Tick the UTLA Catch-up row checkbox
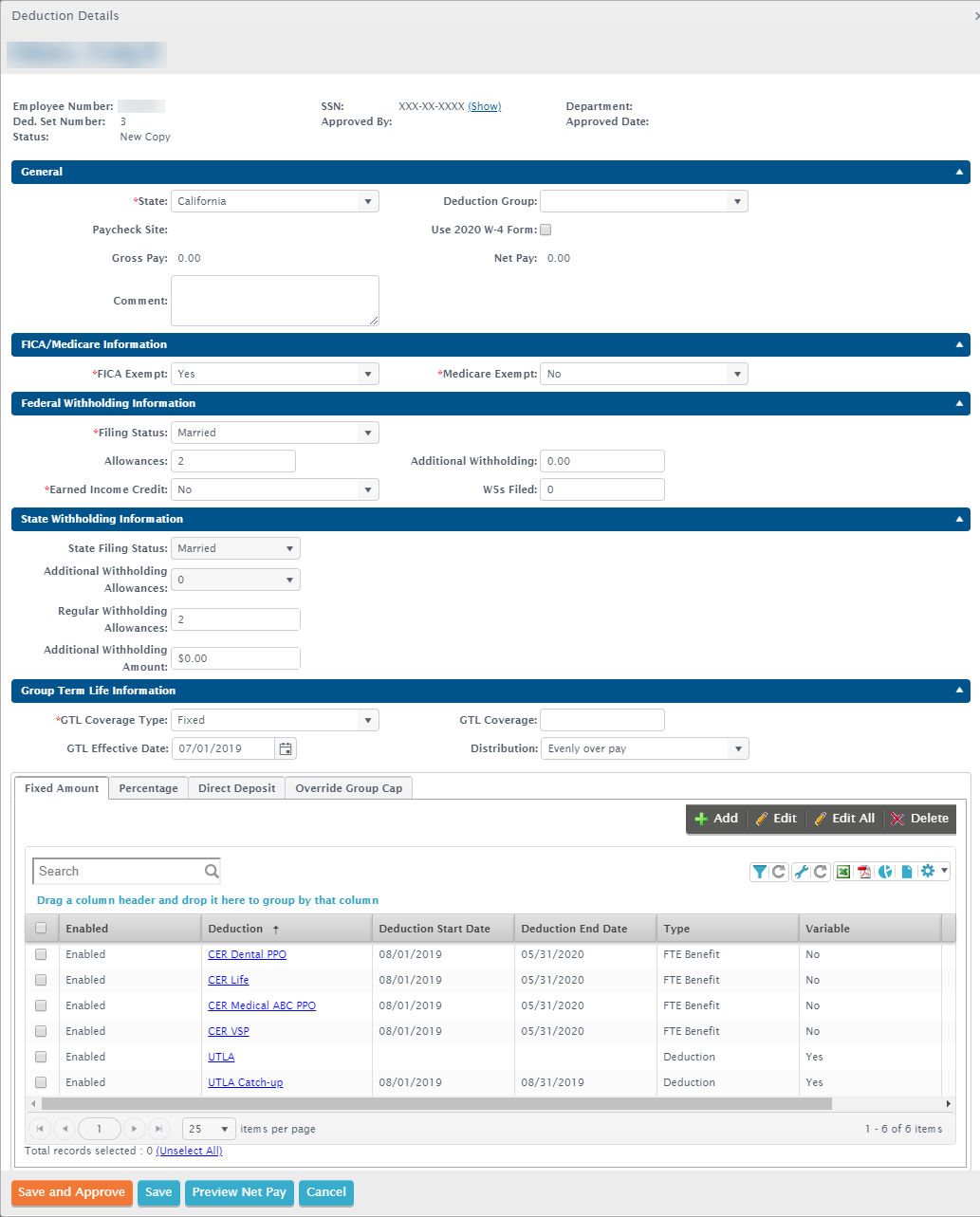Image resolution: width=980 pixels, height=1217 pixels. click(41, 1082)
